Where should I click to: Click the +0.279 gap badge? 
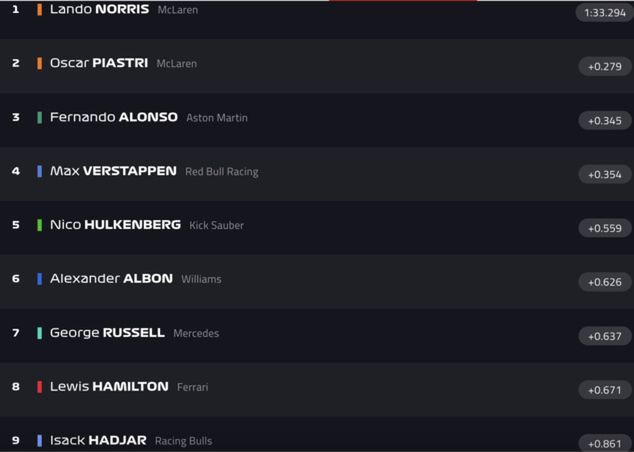pyautogui.click(x=604, y=67)
